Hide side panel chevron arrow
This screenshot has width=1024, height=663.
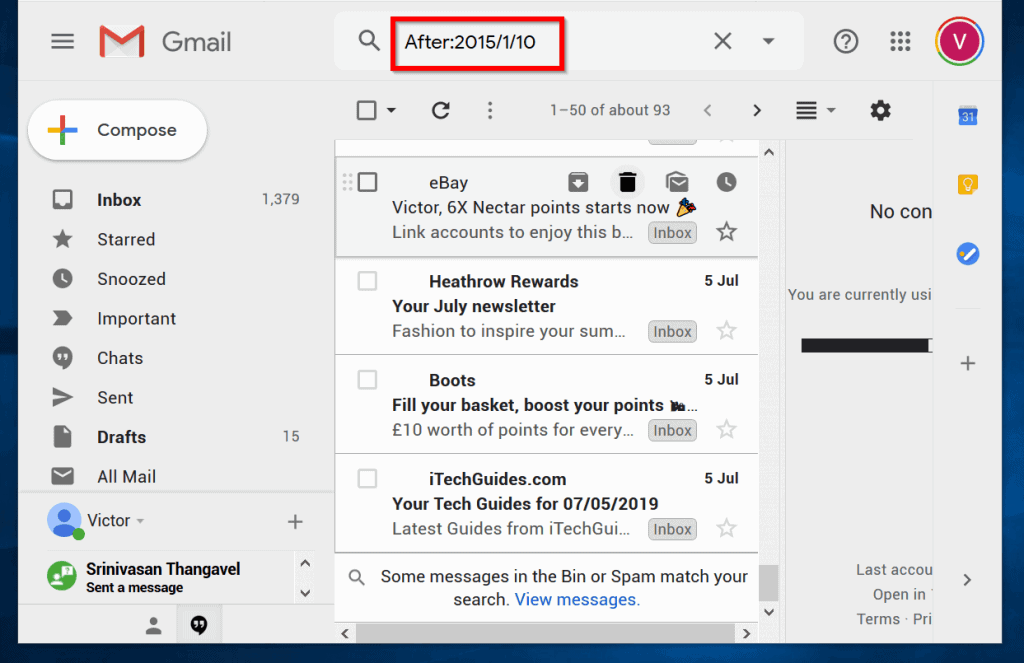(x=967, y=579)
